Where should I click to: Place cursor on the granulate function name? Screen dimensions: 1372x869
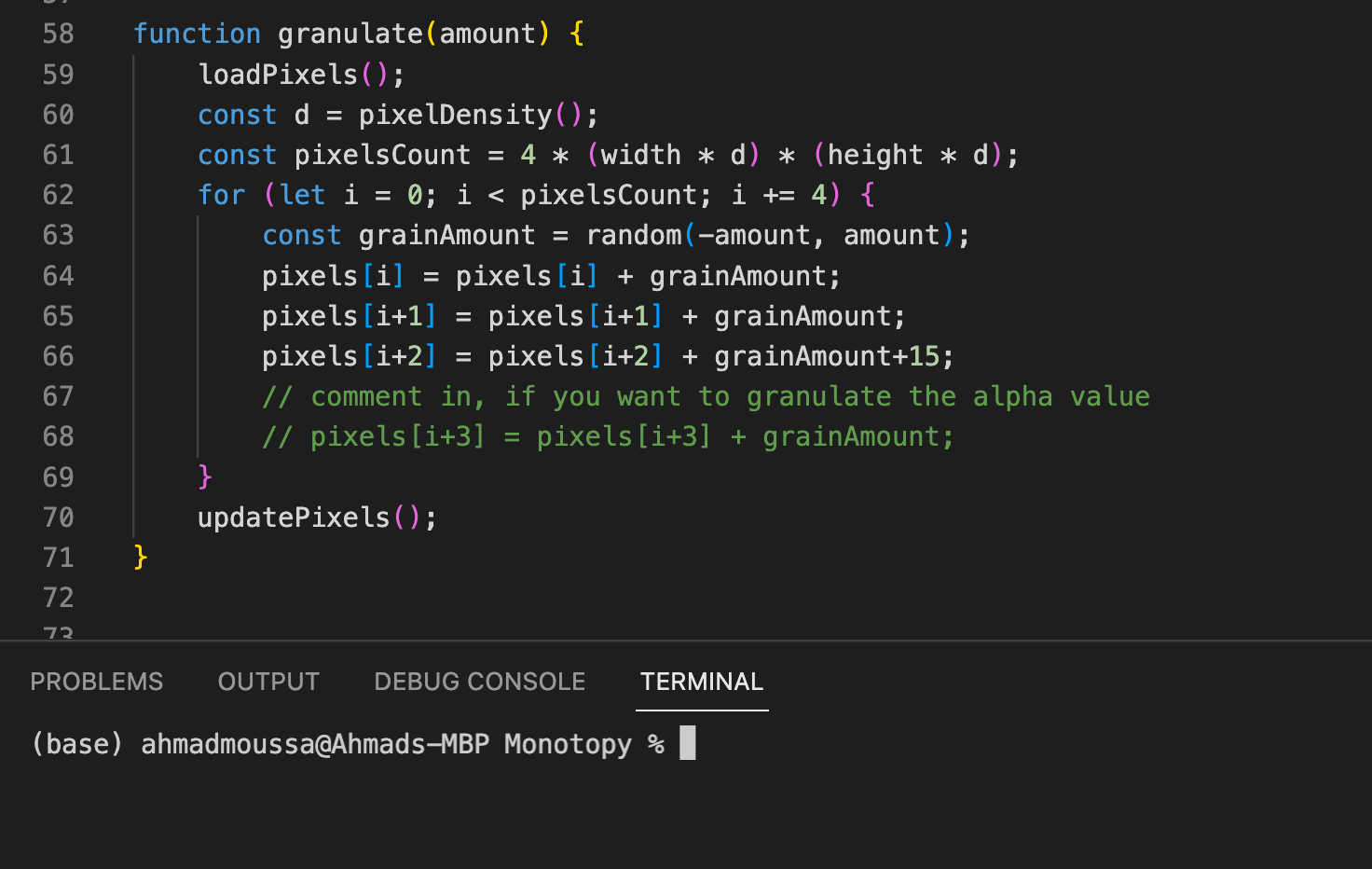click(350, 34)
